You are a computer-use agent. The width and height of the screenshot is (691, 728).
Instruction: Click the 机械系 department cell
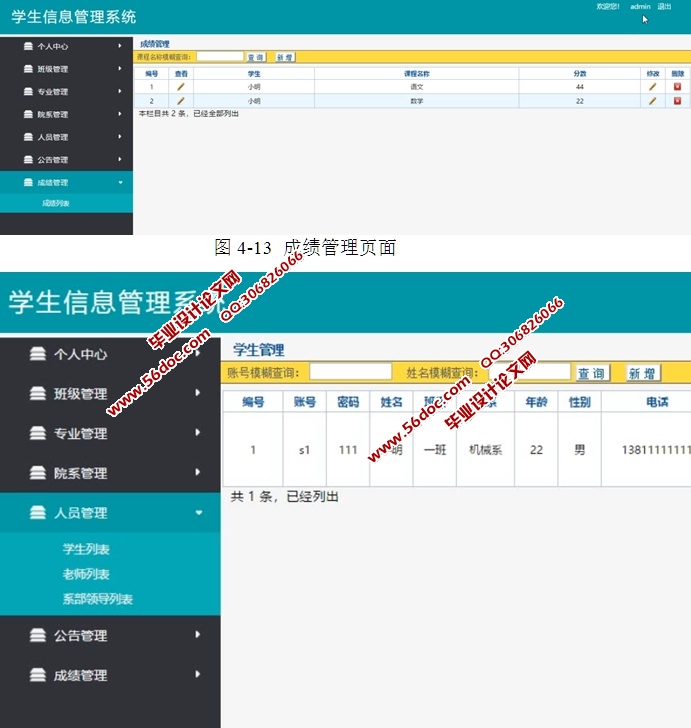coord(485,450)
